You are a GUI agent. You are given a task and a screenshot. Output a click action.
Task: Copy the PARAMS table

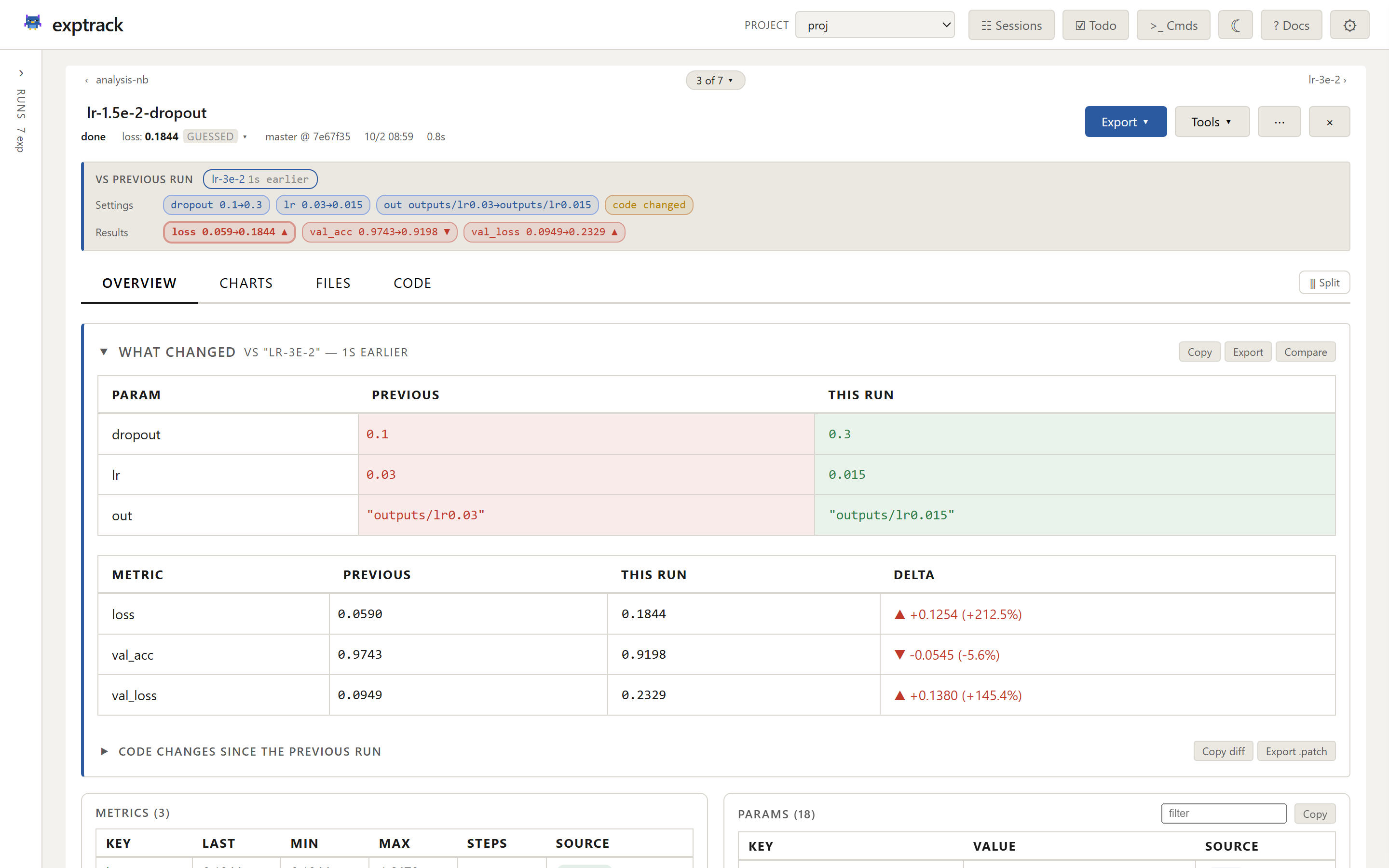pyautogui.click(x=1314, y=814)
